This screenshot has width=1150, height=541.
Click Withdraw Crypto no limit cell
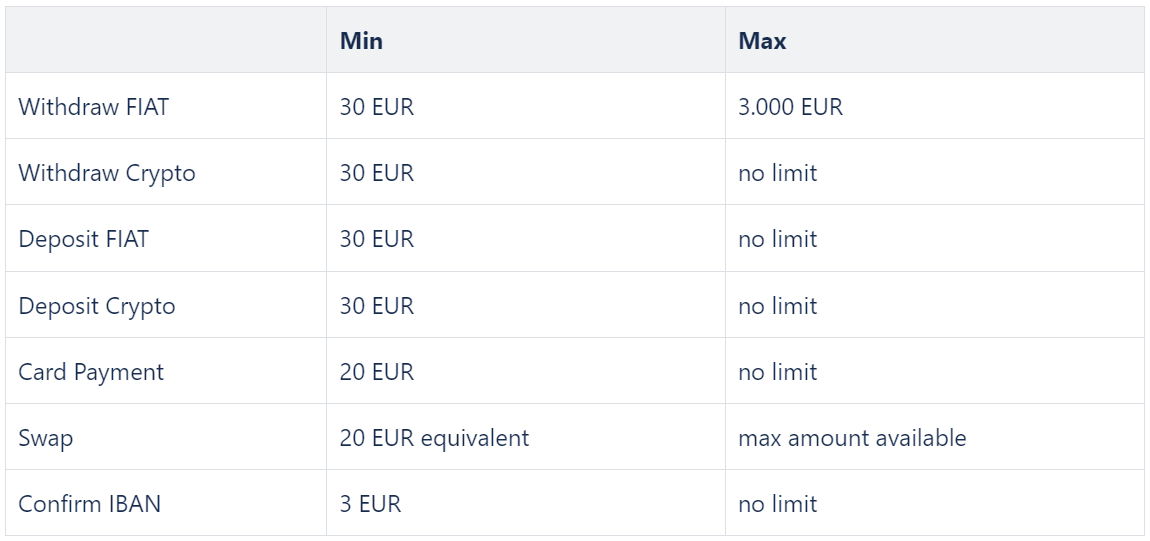tap(777, 173)
